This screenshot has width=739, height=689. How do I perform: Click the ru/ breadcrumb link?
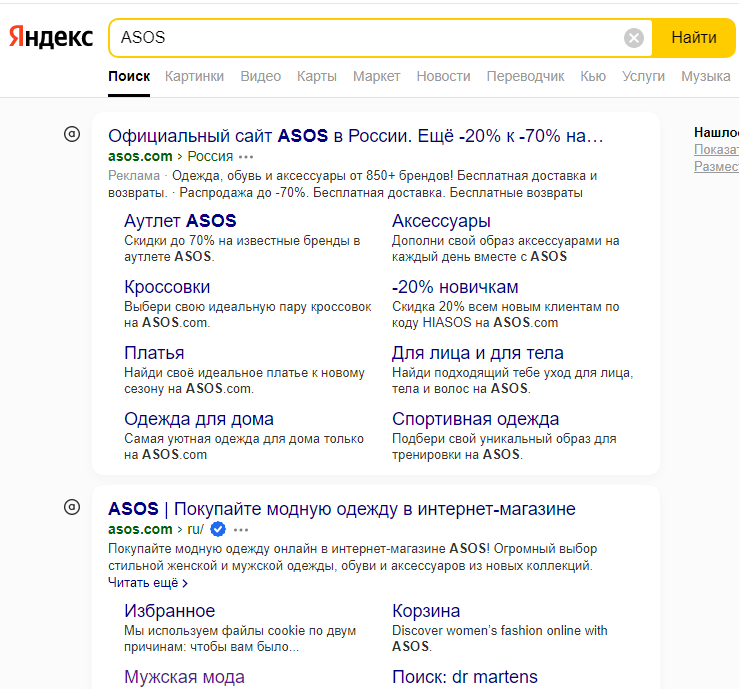[x=196, y=529]
